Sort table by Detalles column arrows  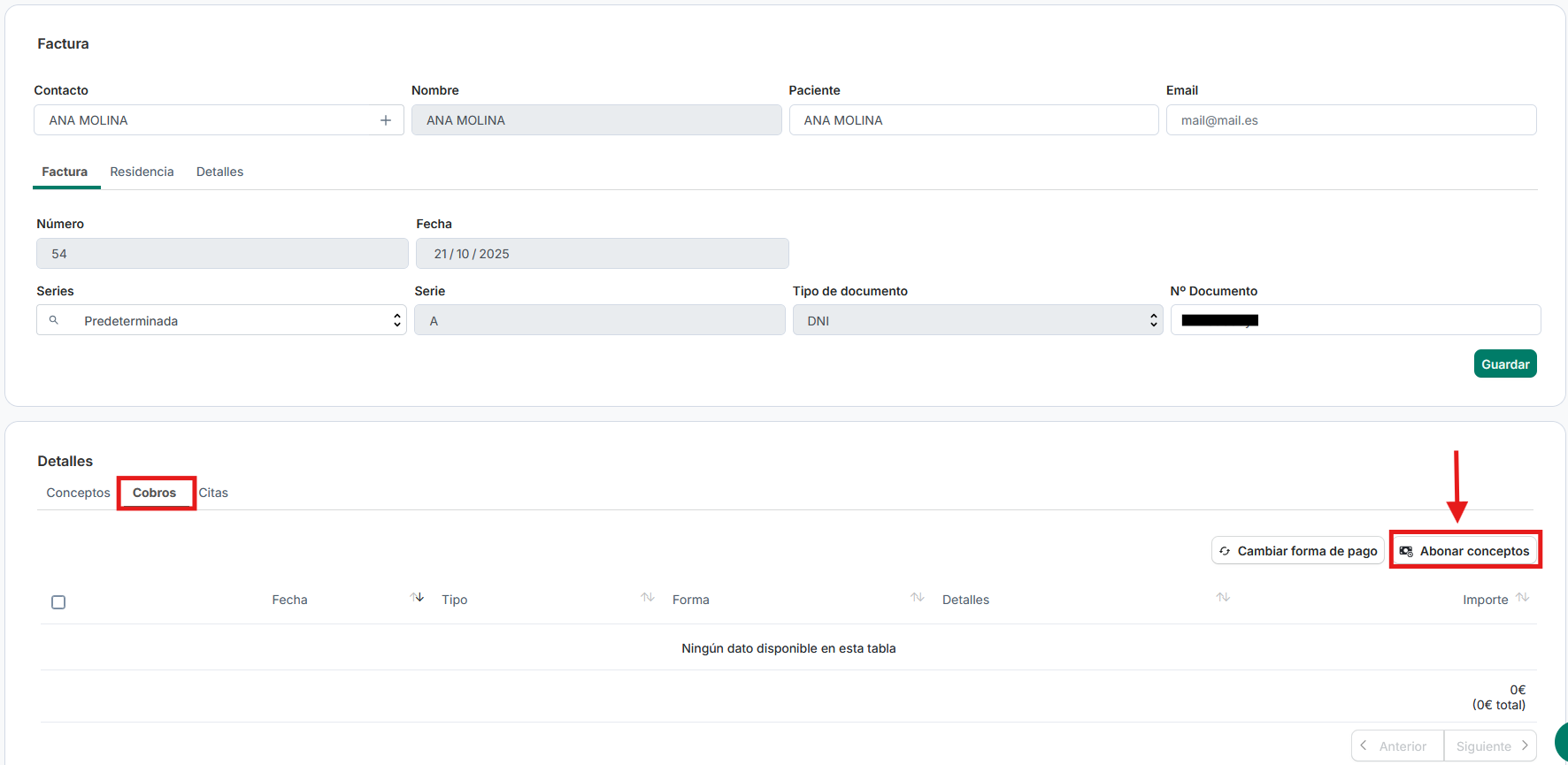[1223, 598]
